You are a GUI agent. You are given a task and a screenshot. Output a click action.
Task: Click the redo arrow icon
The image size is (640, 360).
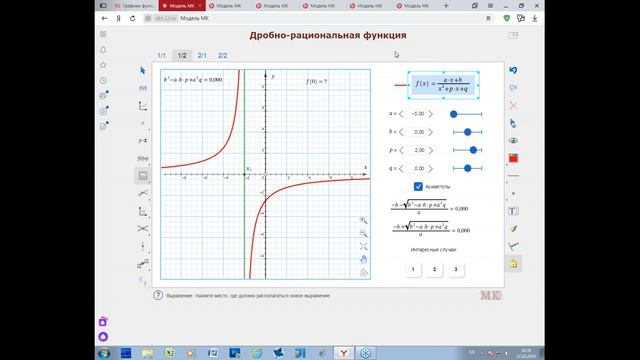click(513, 88)
